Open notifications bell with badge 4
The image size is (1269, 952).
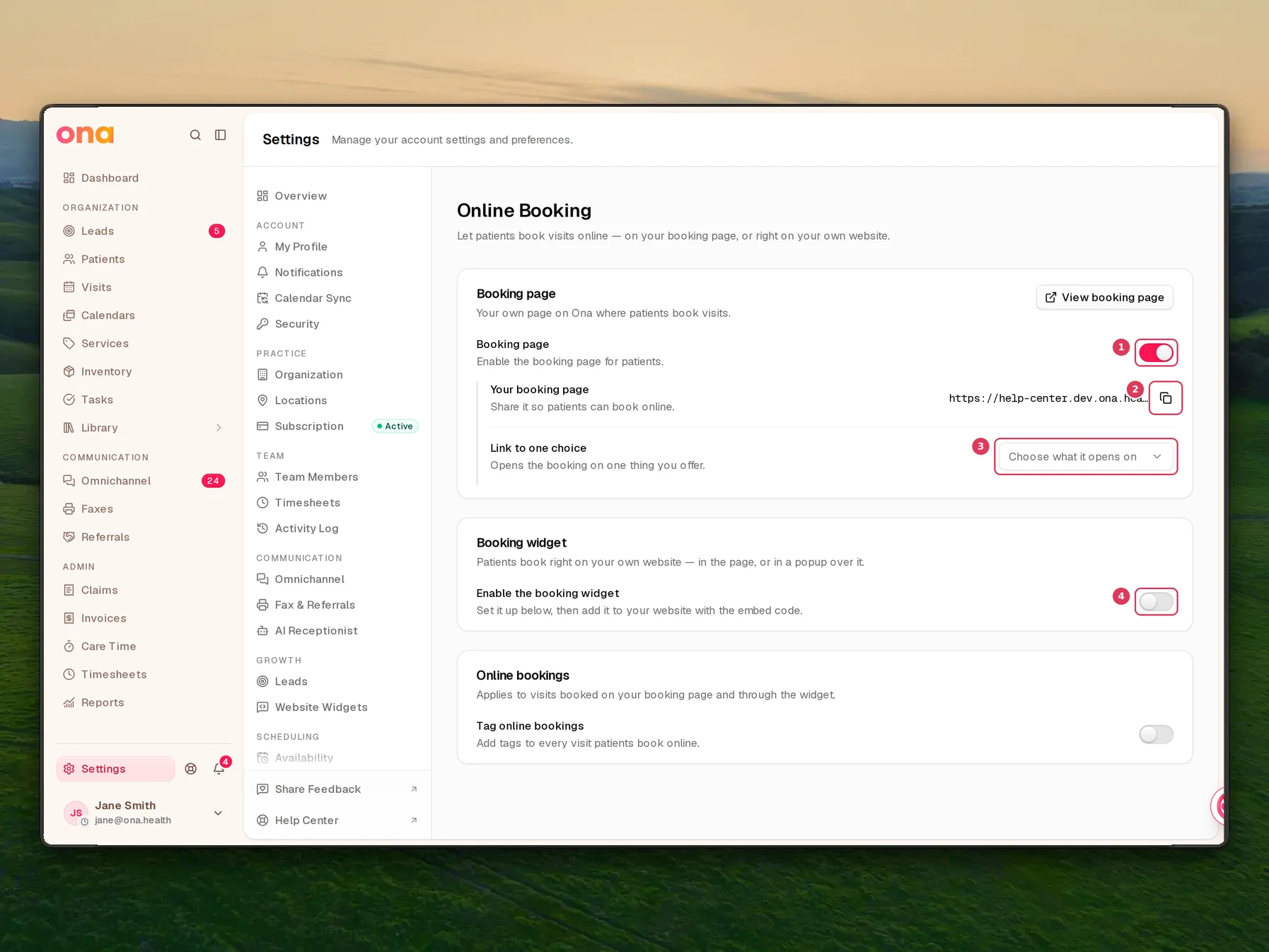click(x=219, y=769)
